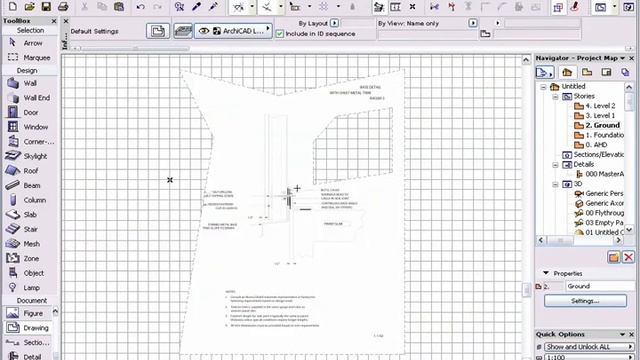The image size is (640, 360).
Task: Open Navigator Project Map dropdown arrow
Action: [622, 58]
